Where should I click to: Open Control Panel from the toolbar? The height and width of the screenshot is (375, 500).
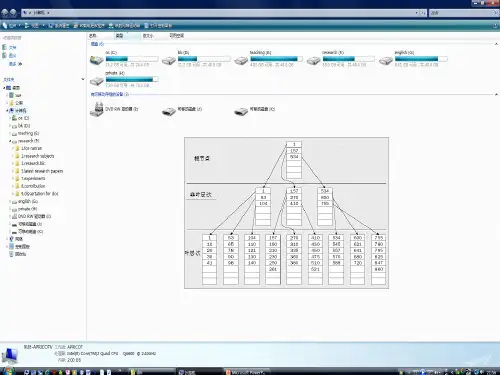[158, 26]
